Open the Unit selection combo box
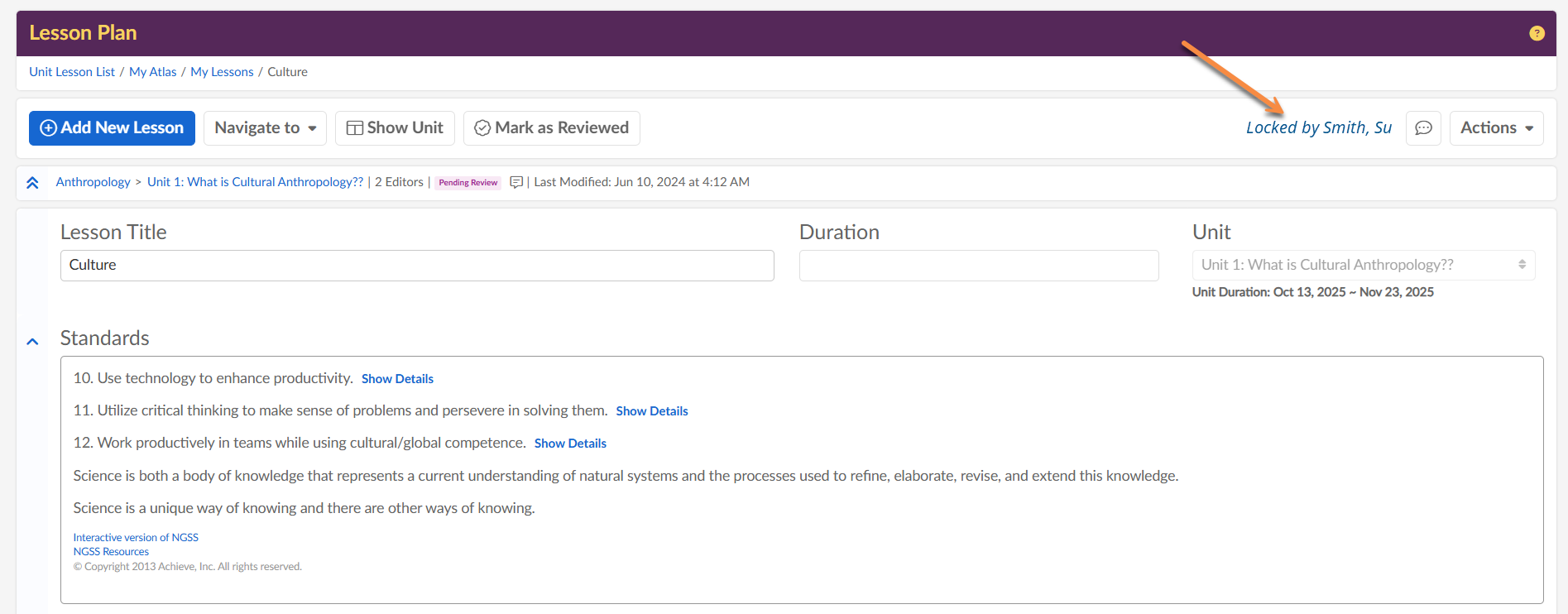 point(1363,265)
